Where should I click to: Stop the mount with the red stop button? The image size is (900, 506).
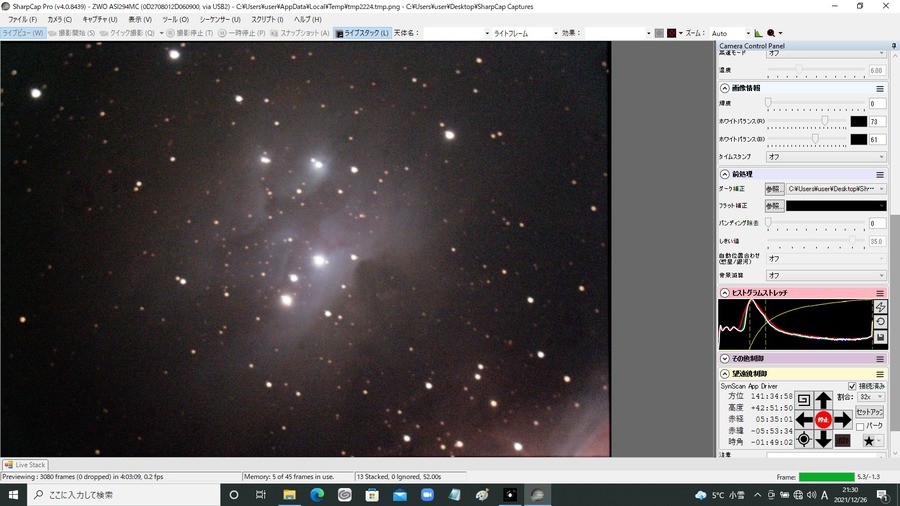pyautogui.click(x=823, y=419)
